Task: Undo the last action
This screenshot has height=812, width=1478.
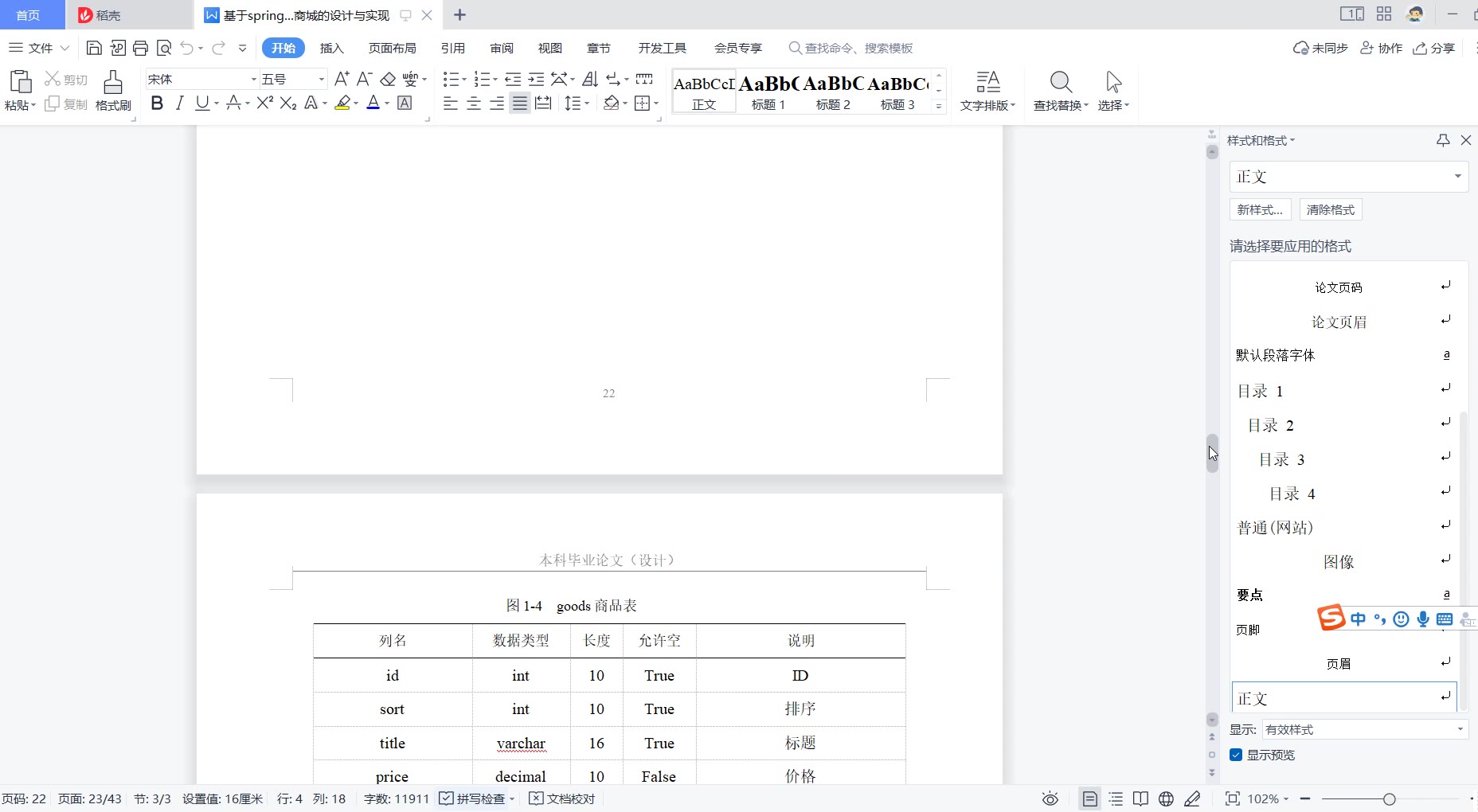Action: click(187, 49)
